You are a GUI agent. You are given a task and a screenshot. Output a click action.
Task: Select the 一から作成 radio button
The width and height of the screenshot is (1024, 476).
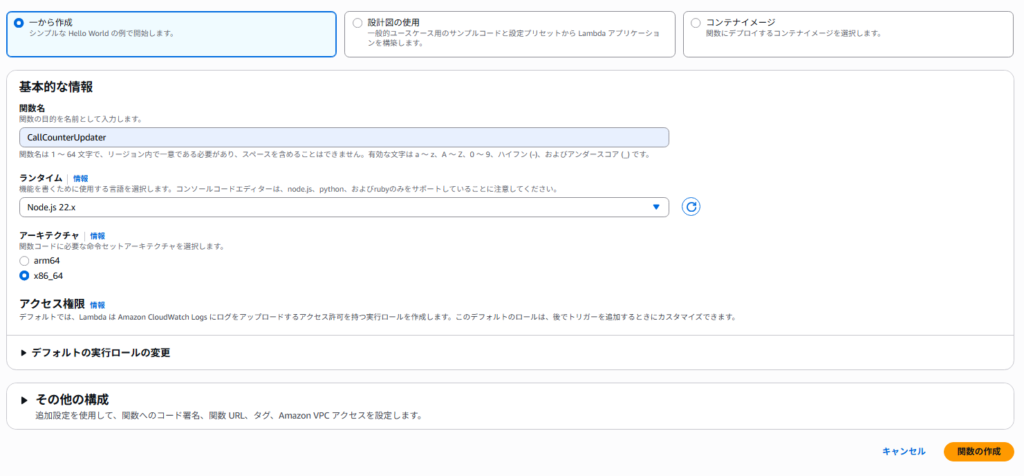19,22
